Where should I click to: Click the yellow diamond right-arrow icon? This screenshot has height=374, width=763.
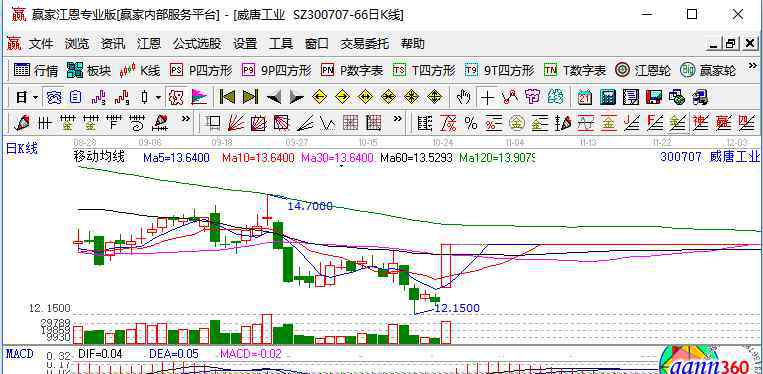[x=343, y=97]
